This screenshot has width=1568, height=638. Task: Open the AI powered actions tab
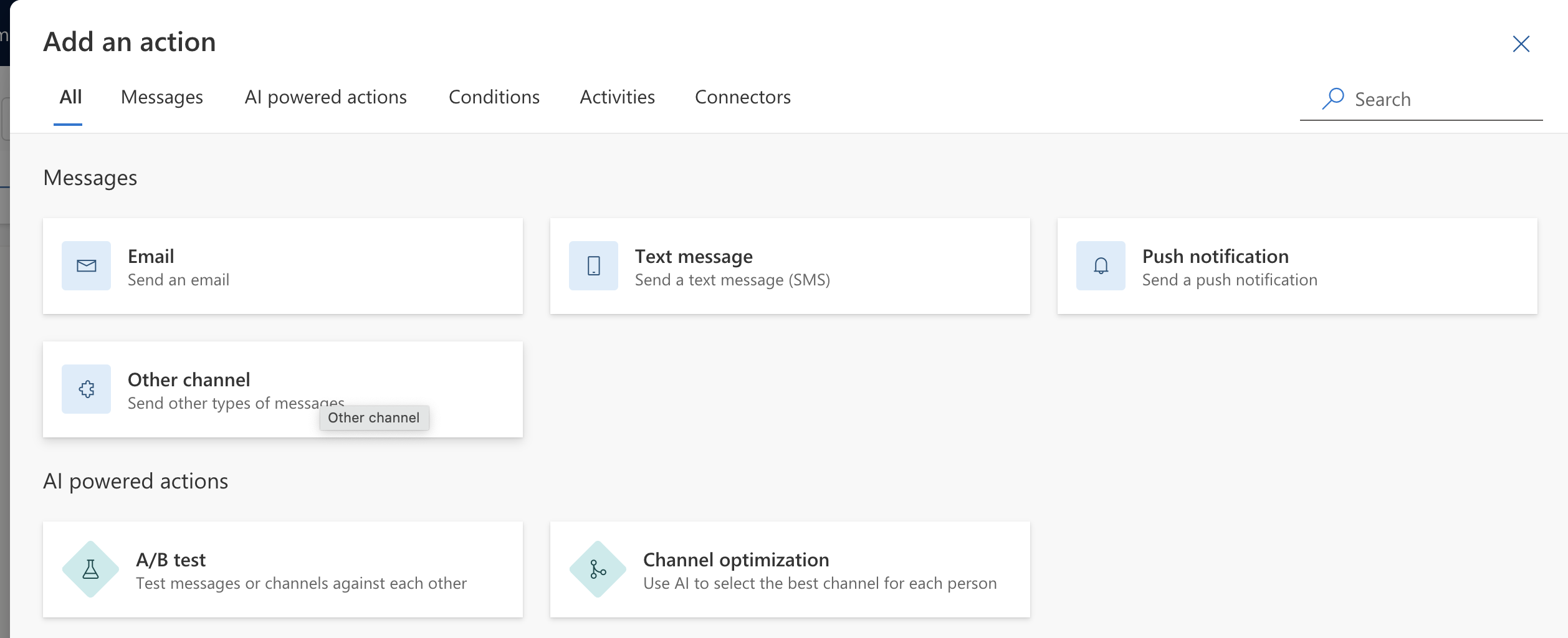[325, 97]
